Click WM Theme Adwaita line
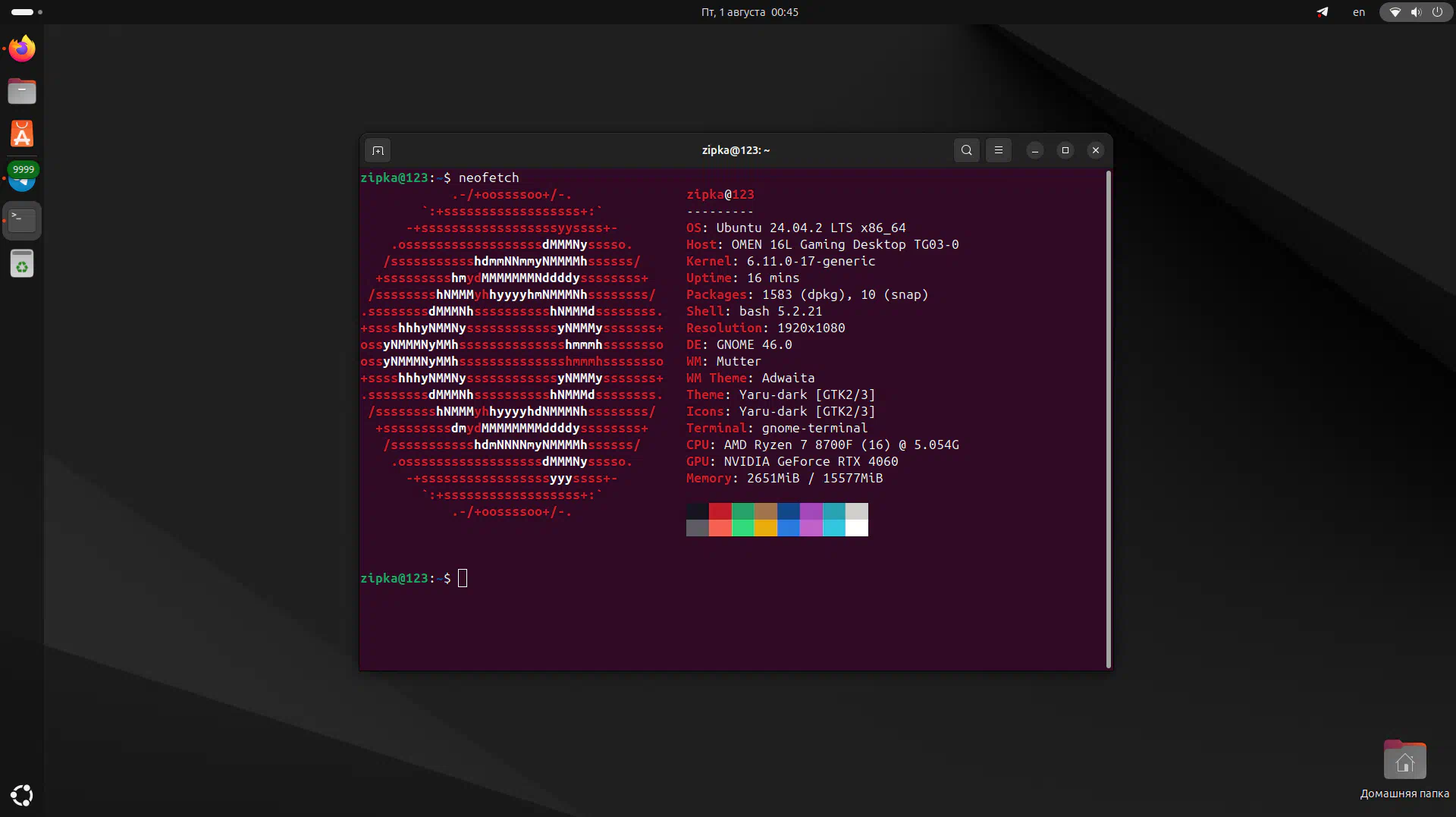The image size is (1456, 817). [x=751, y=378]
